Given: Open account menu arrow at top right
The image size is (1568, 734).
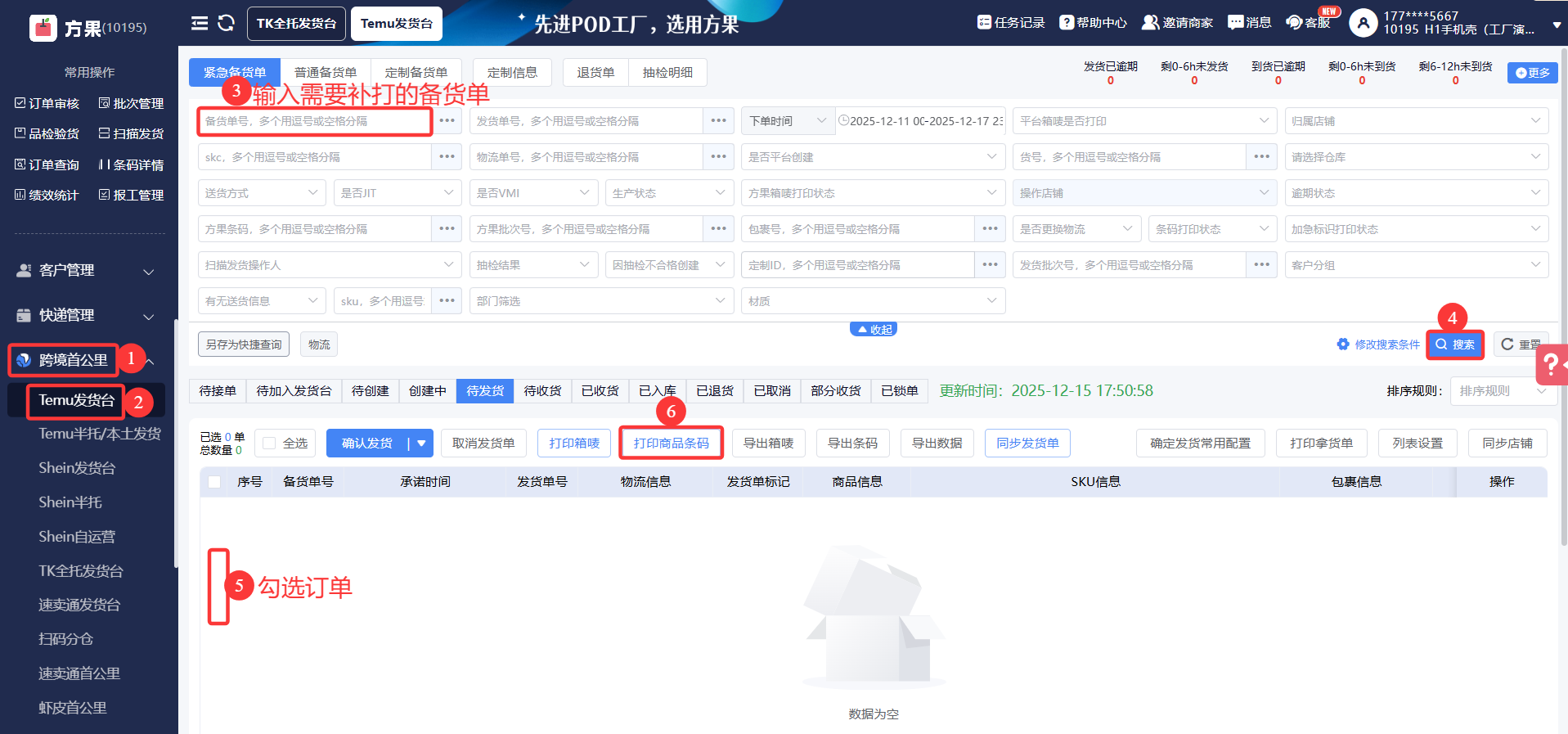Looking at the screenshot, I should click(1557, 25).
